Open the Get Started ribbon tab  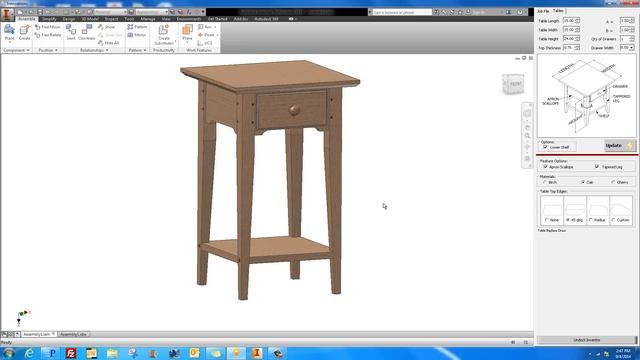pyautogui.click(x=218, y=19)
